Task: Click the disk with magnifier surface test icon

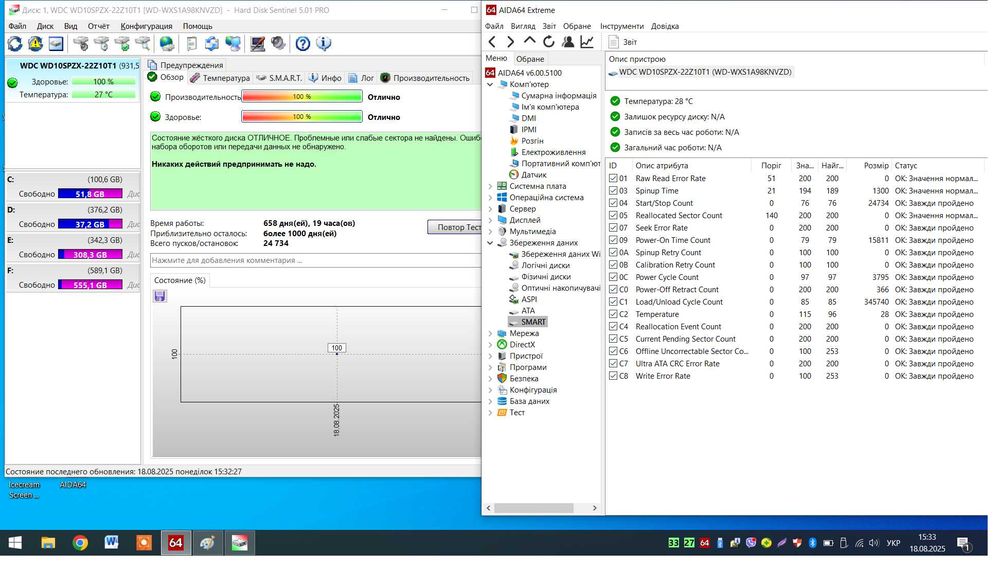Action: (142, 43)
